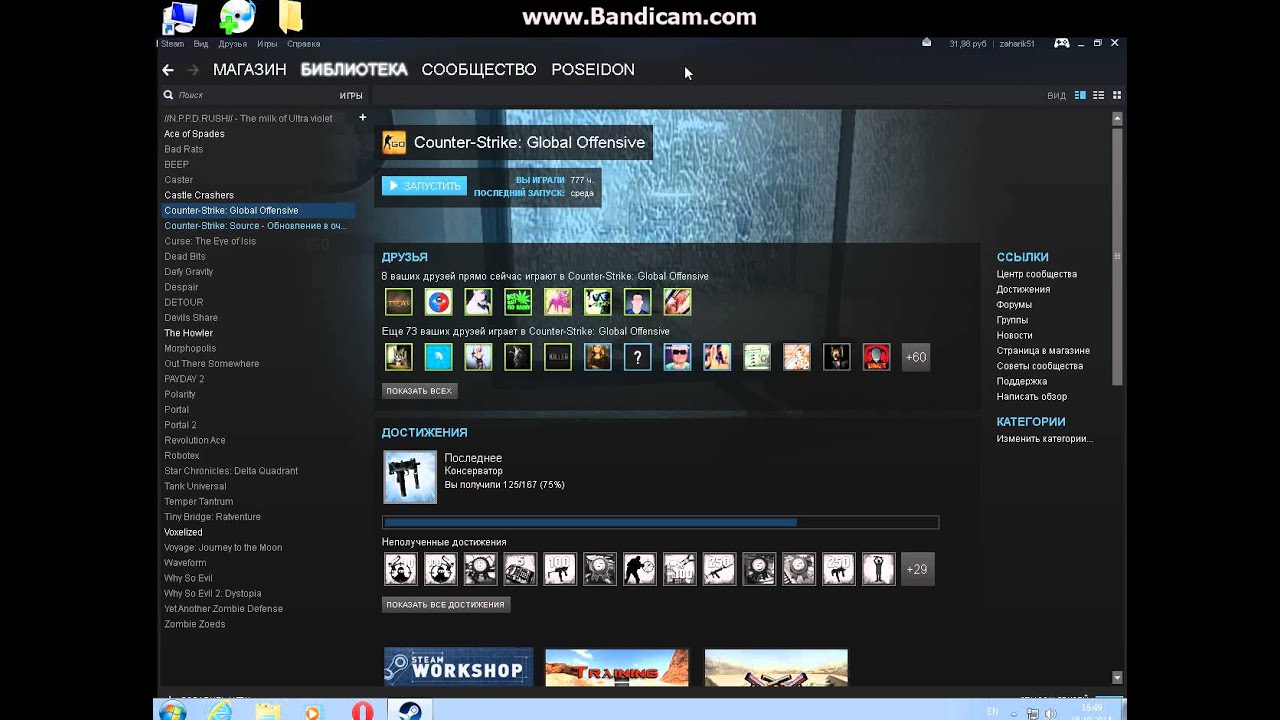Open the Игры menu
The image size is (1280, 720).
(267, 44)
